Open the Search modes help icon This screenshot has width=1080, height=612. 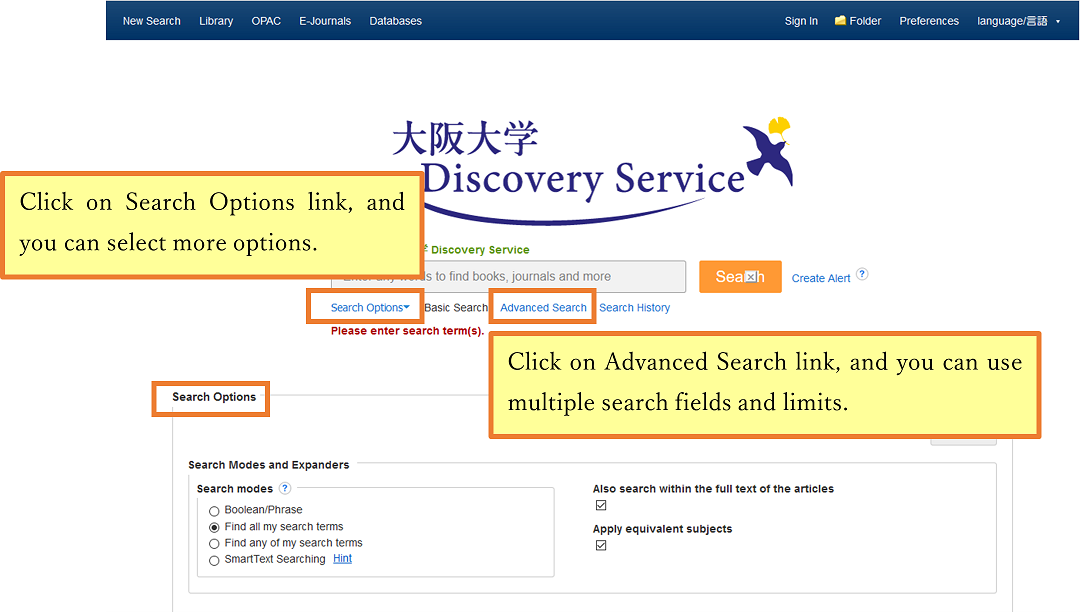coord(284,488)
